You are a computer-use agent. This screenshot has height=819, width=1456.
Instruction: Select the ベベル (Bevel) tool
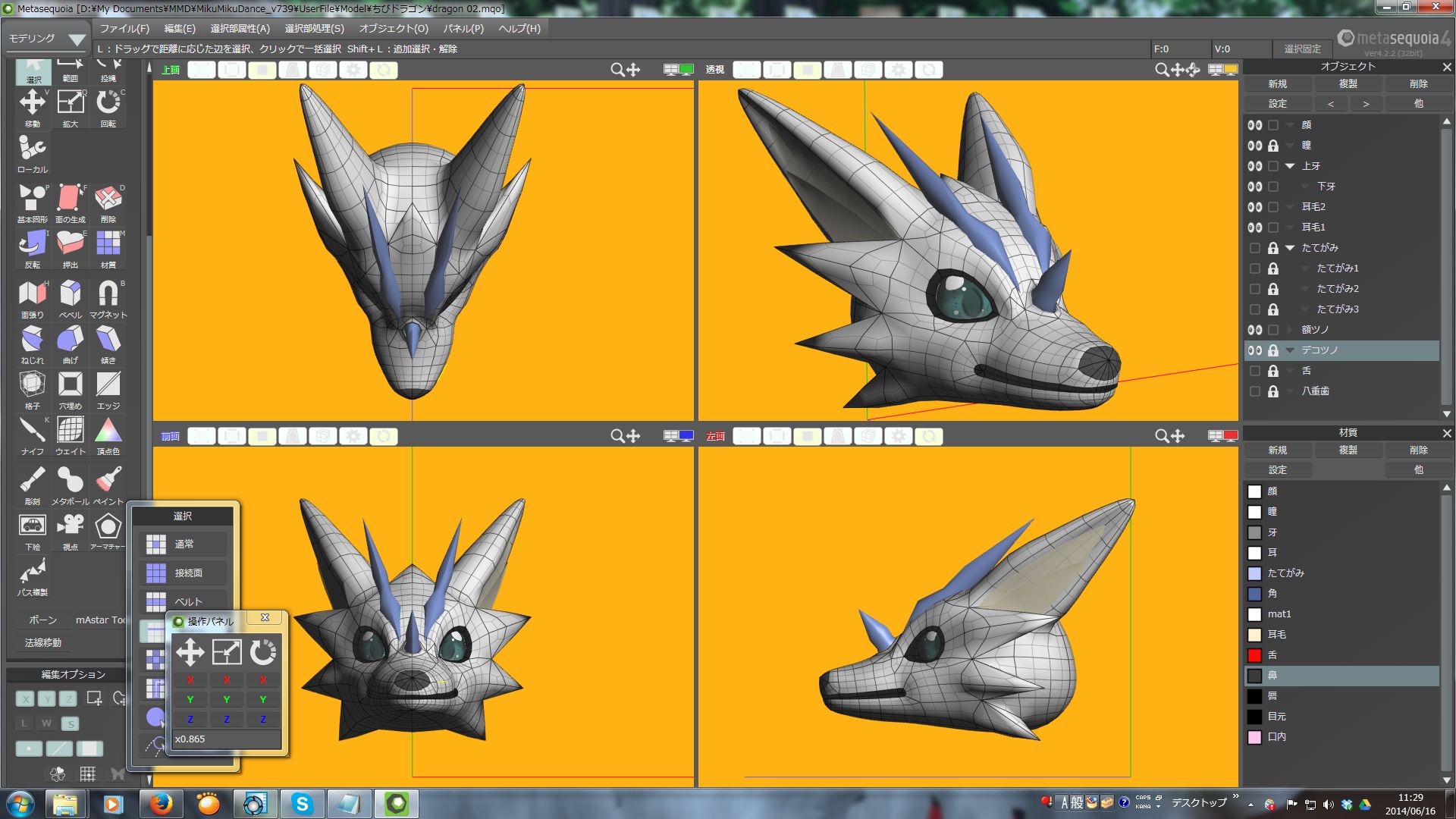71,299
